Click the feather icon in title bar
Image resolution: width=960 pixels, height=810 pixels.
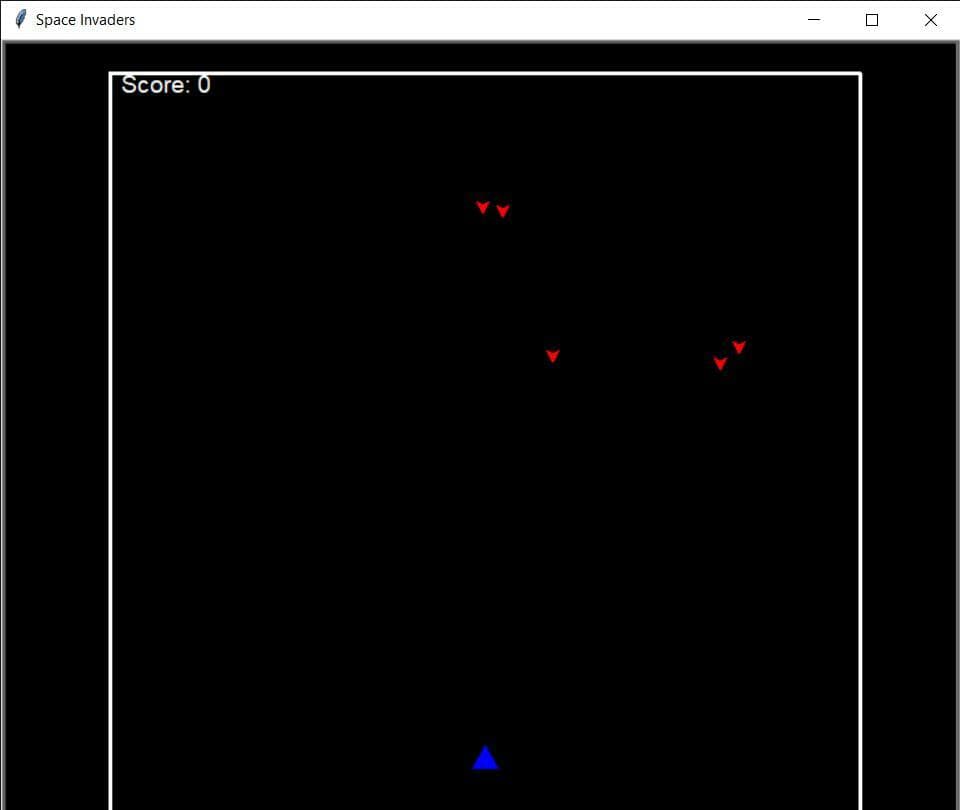20,20
